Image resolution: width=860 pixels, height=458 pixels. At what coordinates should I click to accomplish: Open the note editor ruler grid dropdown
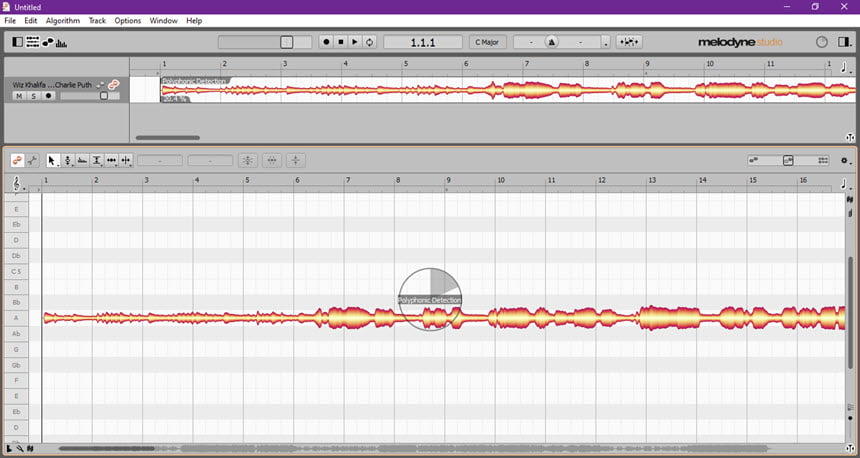click(x=845, y=184)
